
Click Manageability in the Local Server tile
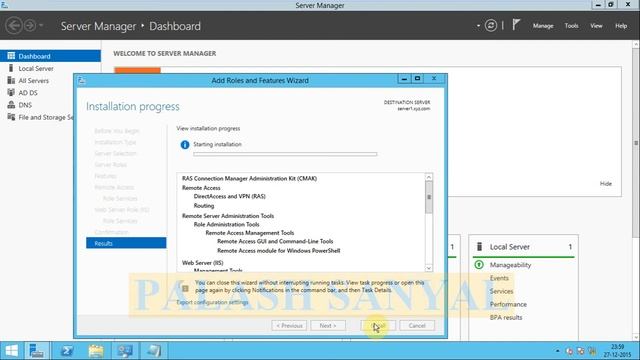[510, 265]
